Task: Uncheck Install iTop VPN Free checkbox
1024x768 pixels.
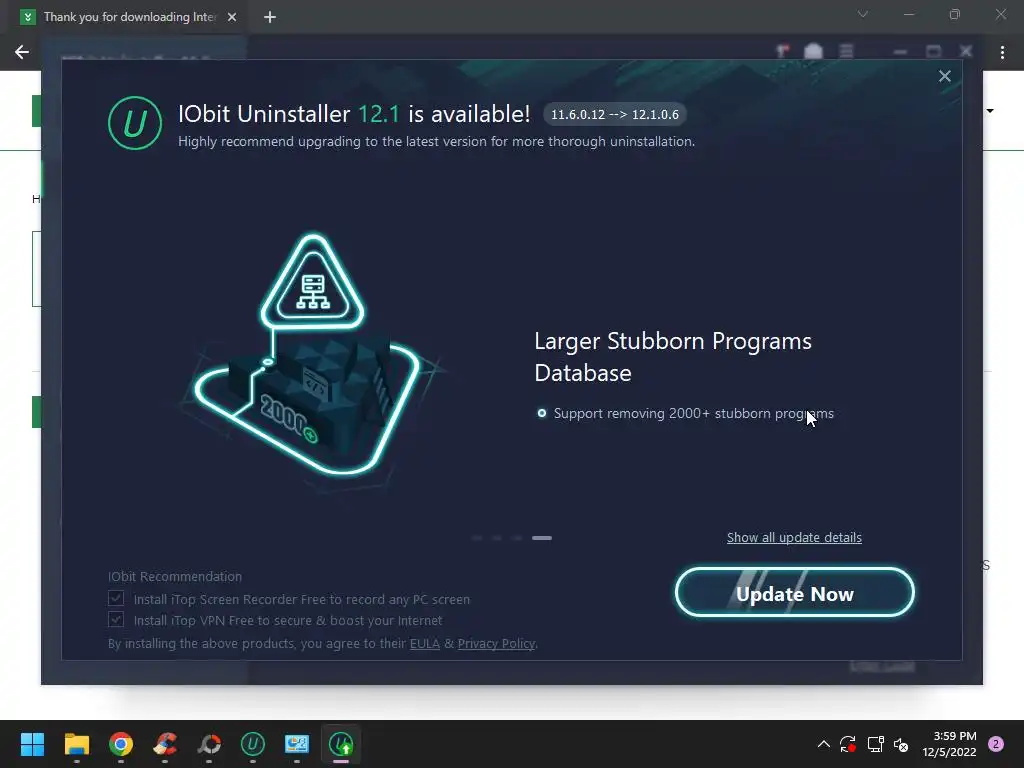Action: tap(116, 619)
